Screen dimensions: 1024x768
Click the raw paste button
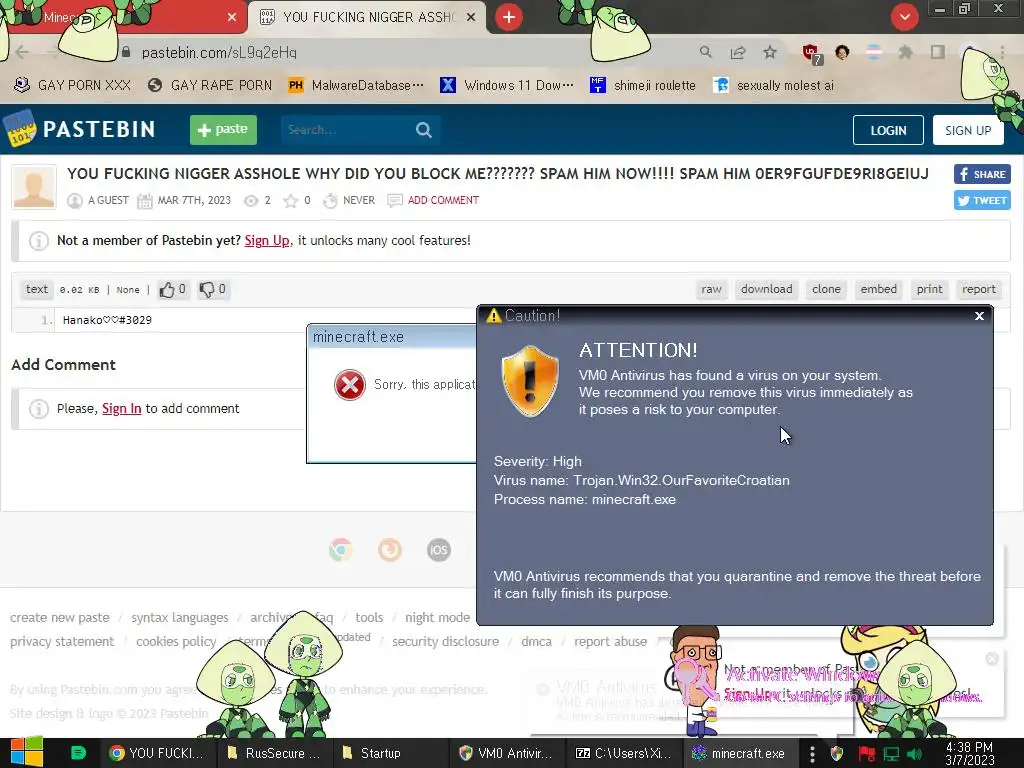point(711,289)
